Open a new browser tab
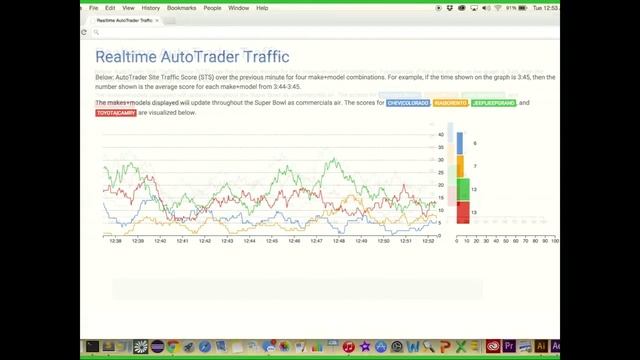The height and width of the screenshot is (360, 640). click(170, 20)
